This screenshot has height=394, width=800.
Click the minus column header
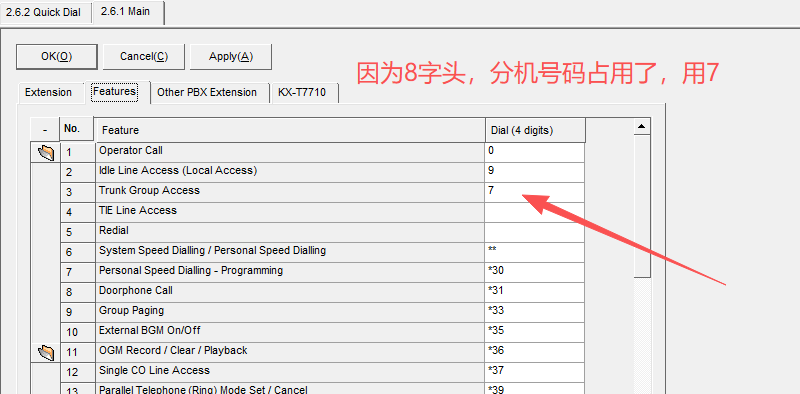[45, 130]
